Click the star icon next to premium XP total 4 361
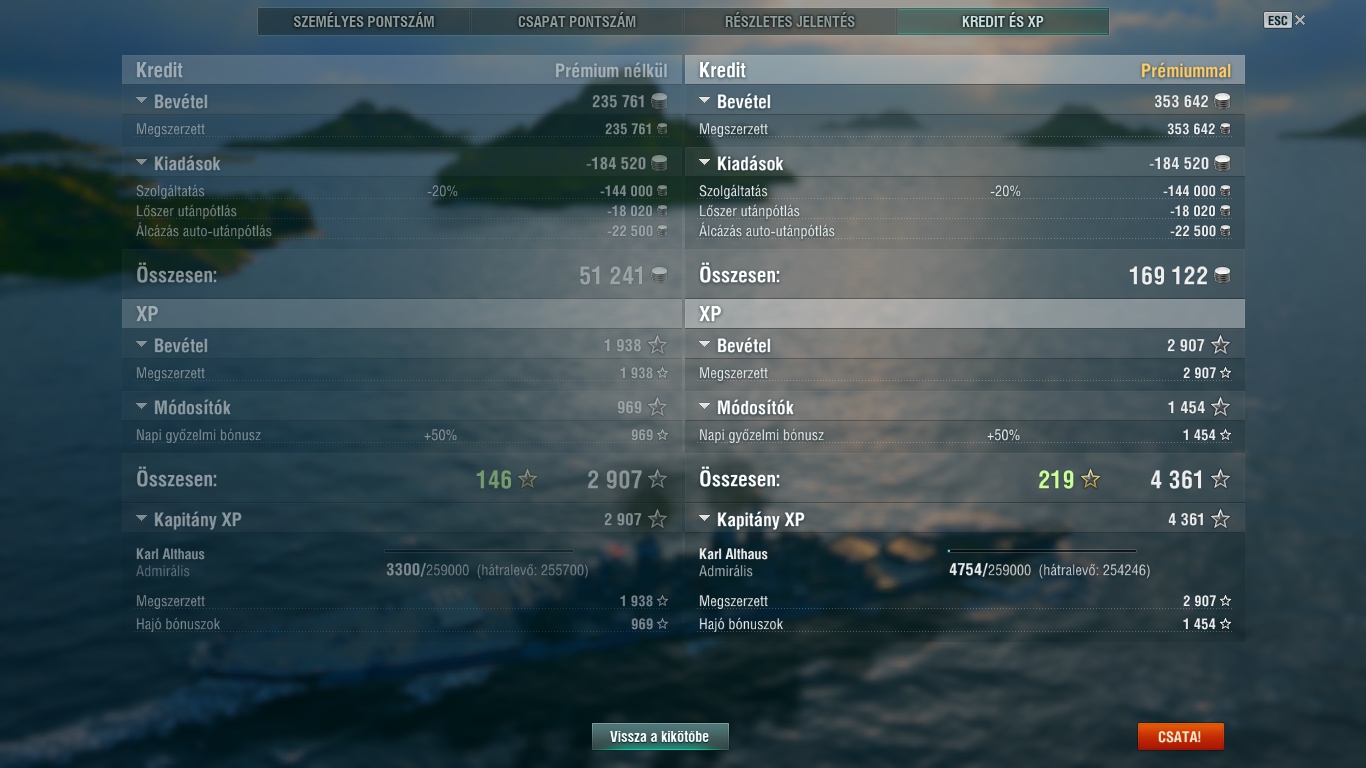 click(1220, 479)
